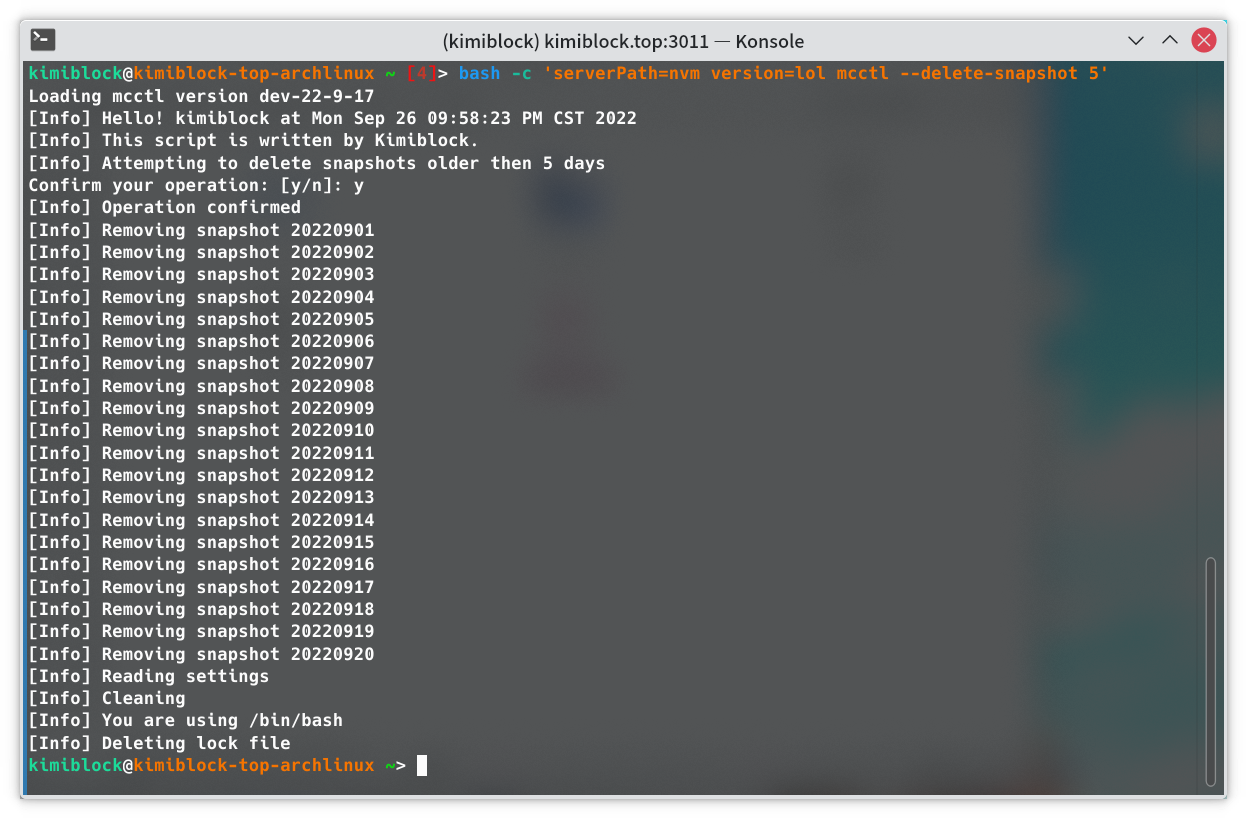Click the 'Deleting lock file' line

pos(159,743)
